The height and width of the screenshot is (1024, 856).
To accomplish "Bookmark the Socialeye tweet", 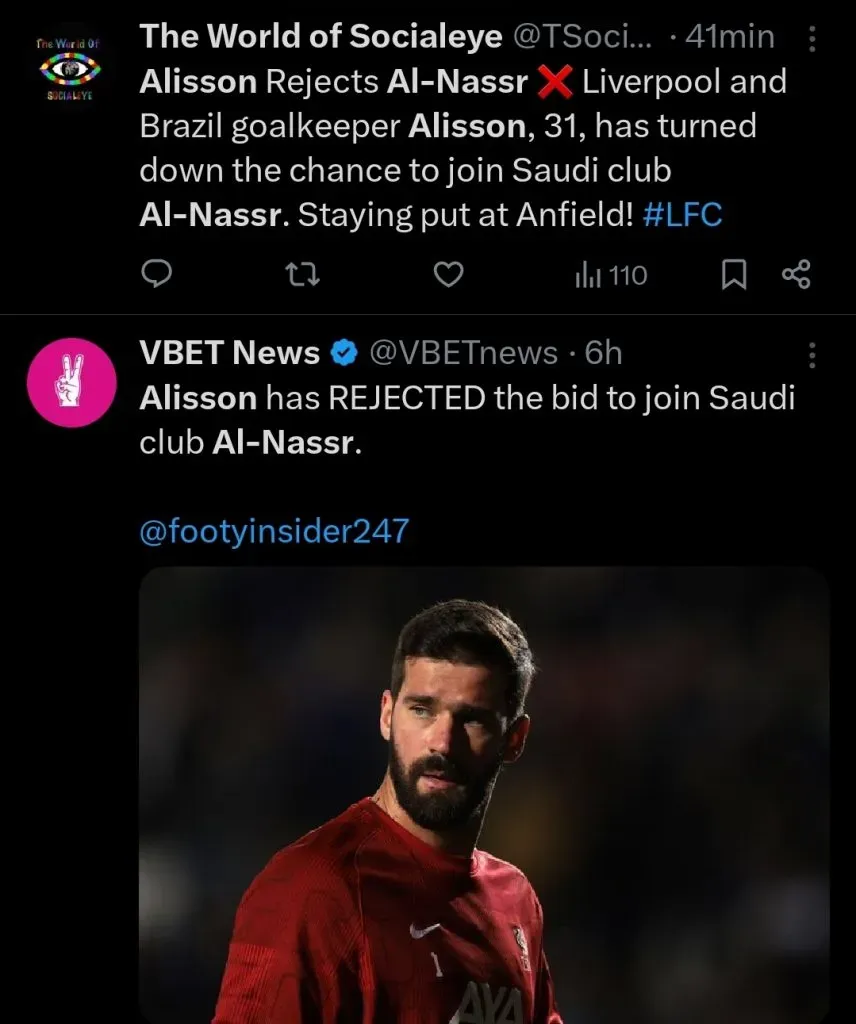I will (x=734, y=275).
